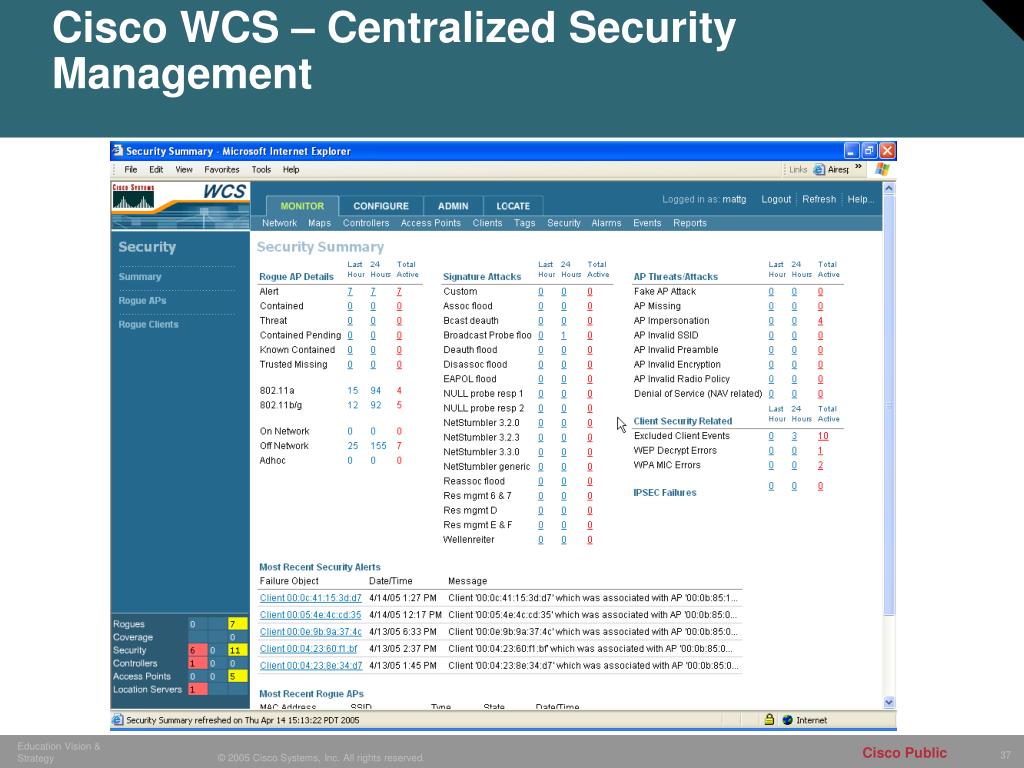Screen dimensions: 1024x768
Task: Click yellow Rogues alarm box showing 7
Action: [237, 624]
